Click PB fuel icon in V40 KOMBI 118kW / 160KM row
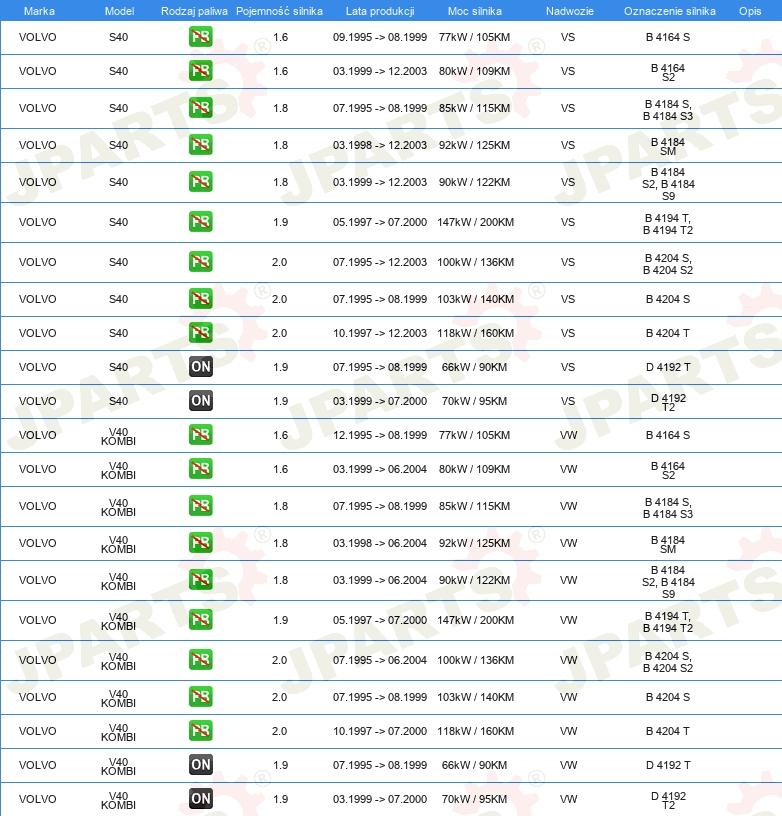 coord(201,731)
